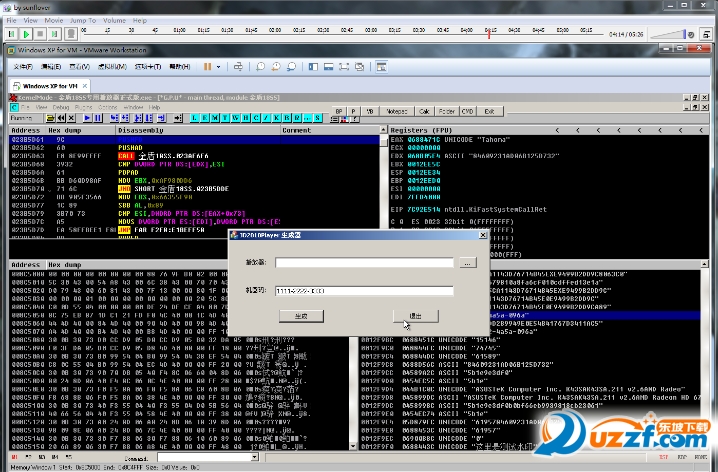Open the Jump To menu in the player
This screenshot has height=472, width=718.
pos(83,19)
